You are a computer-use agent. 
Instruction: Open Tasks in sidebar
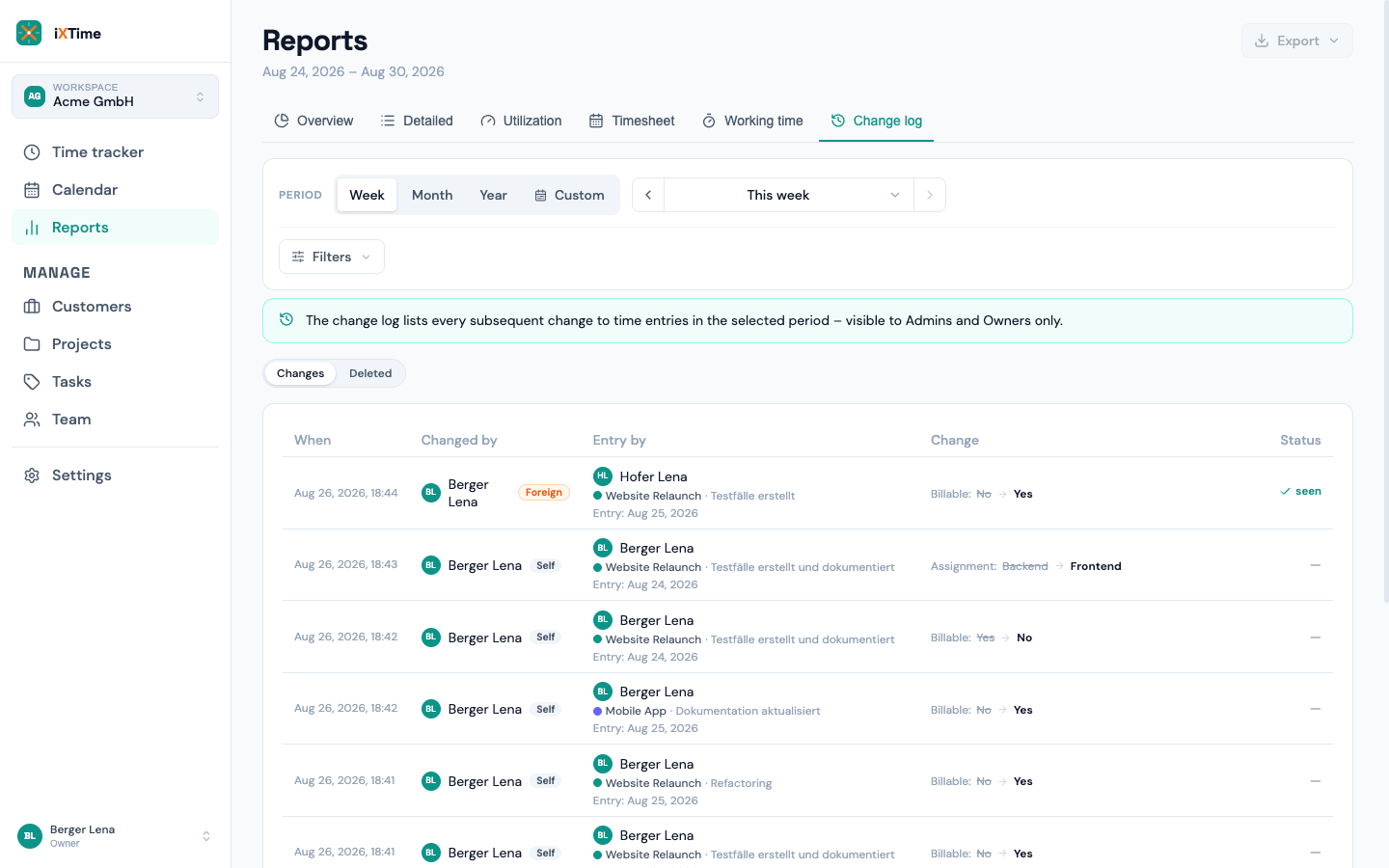pyautogui.click(x=115, y=382)
